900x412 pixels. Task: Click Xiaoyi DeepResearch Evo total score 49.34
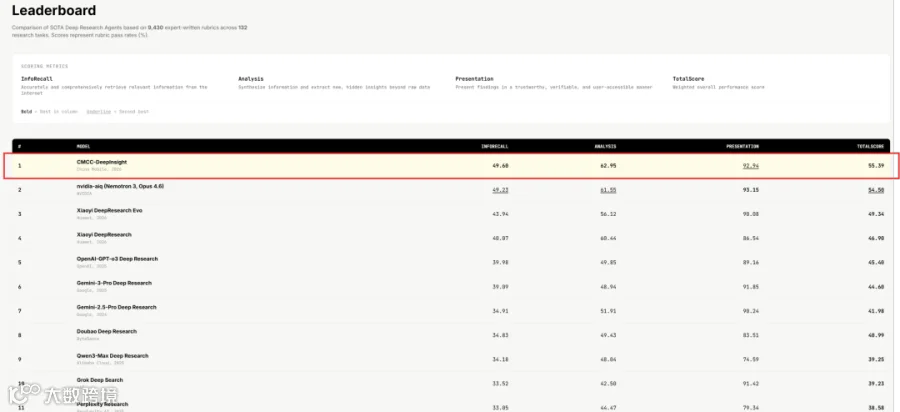(876, 214)
